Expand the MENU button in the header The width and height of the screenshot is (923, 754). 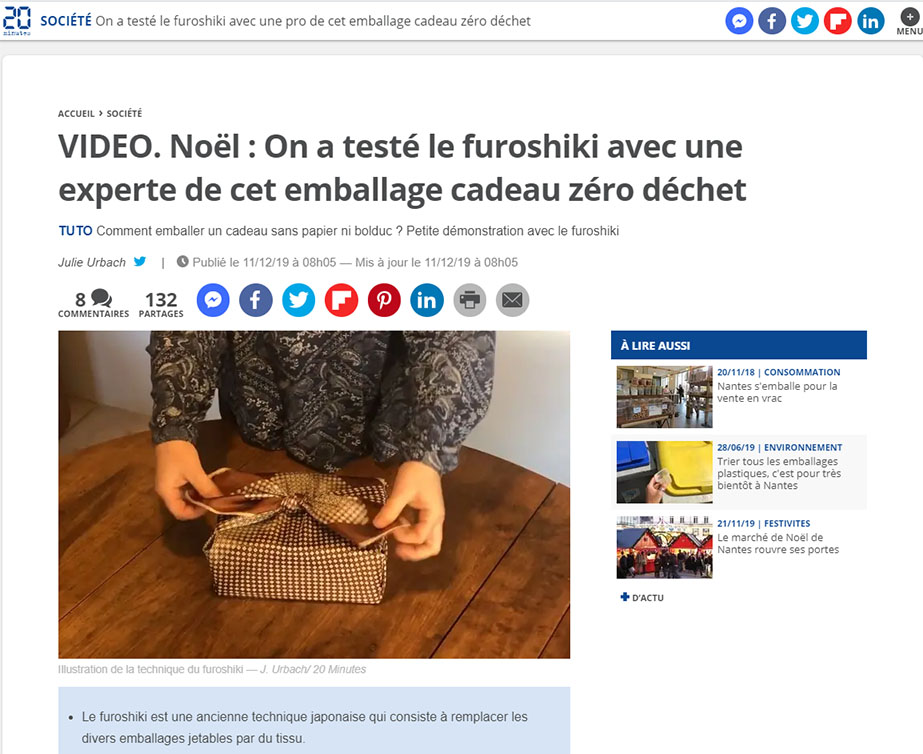coord(909,21)
